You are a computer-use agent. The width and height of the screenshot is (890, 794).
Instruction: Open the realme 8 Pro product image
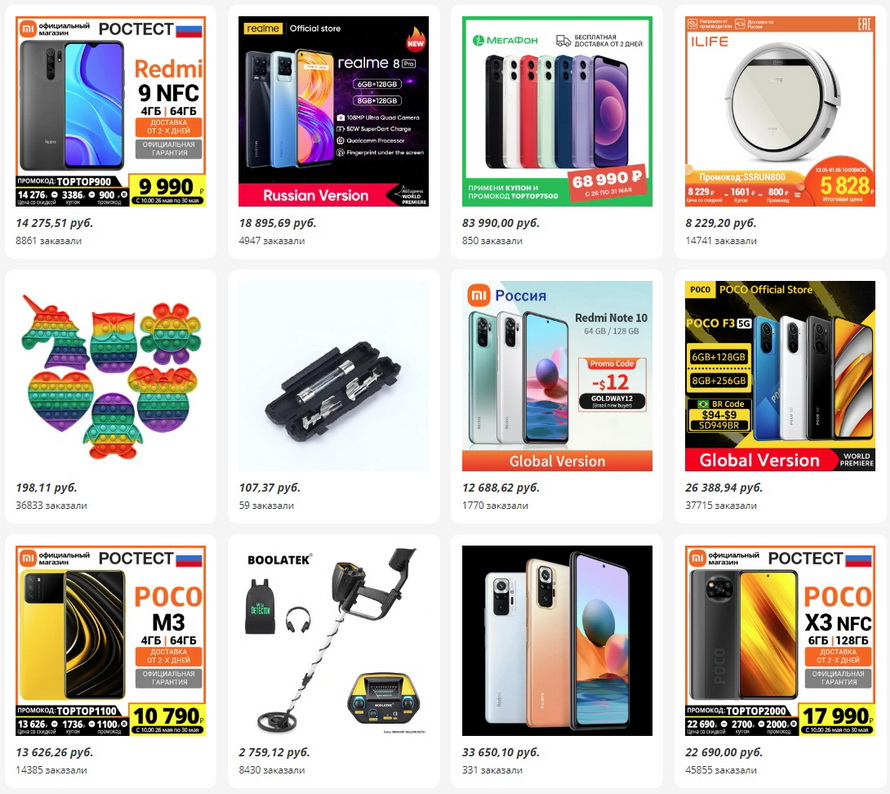(334, 111)
